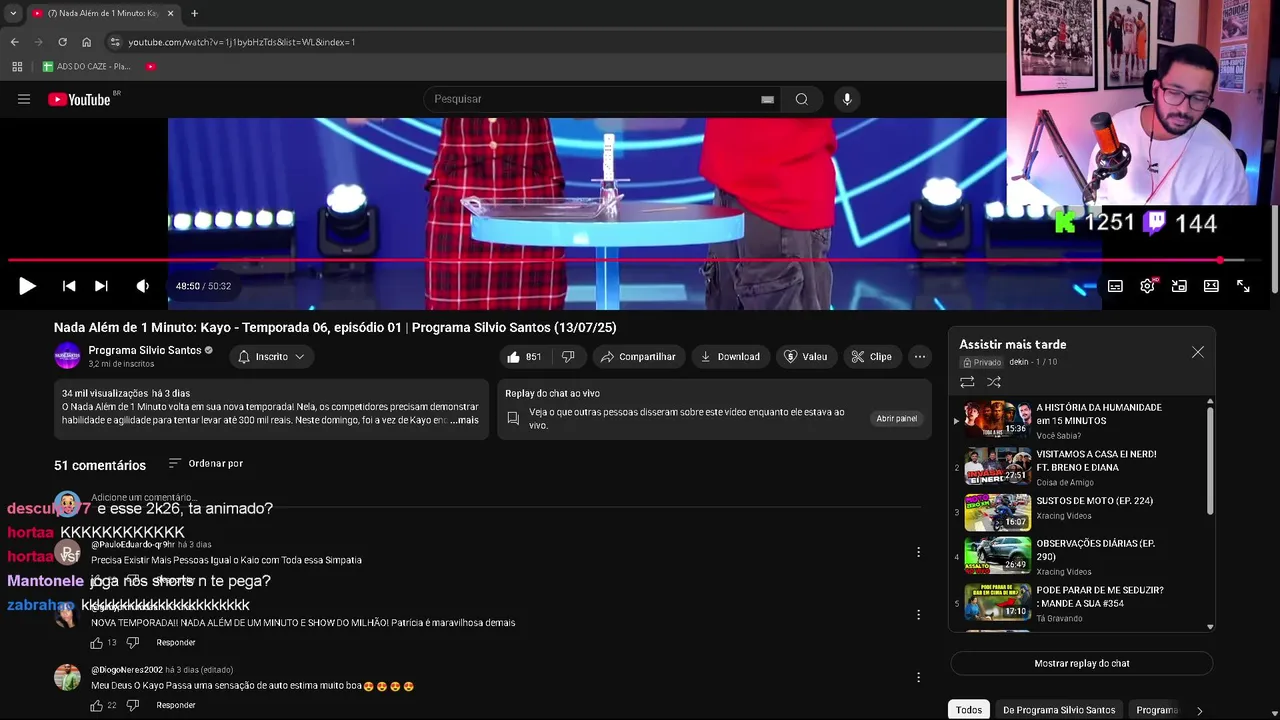The image size is (1280, 720).
Task: Create a Clipe from the video
Action: point(871,357)
